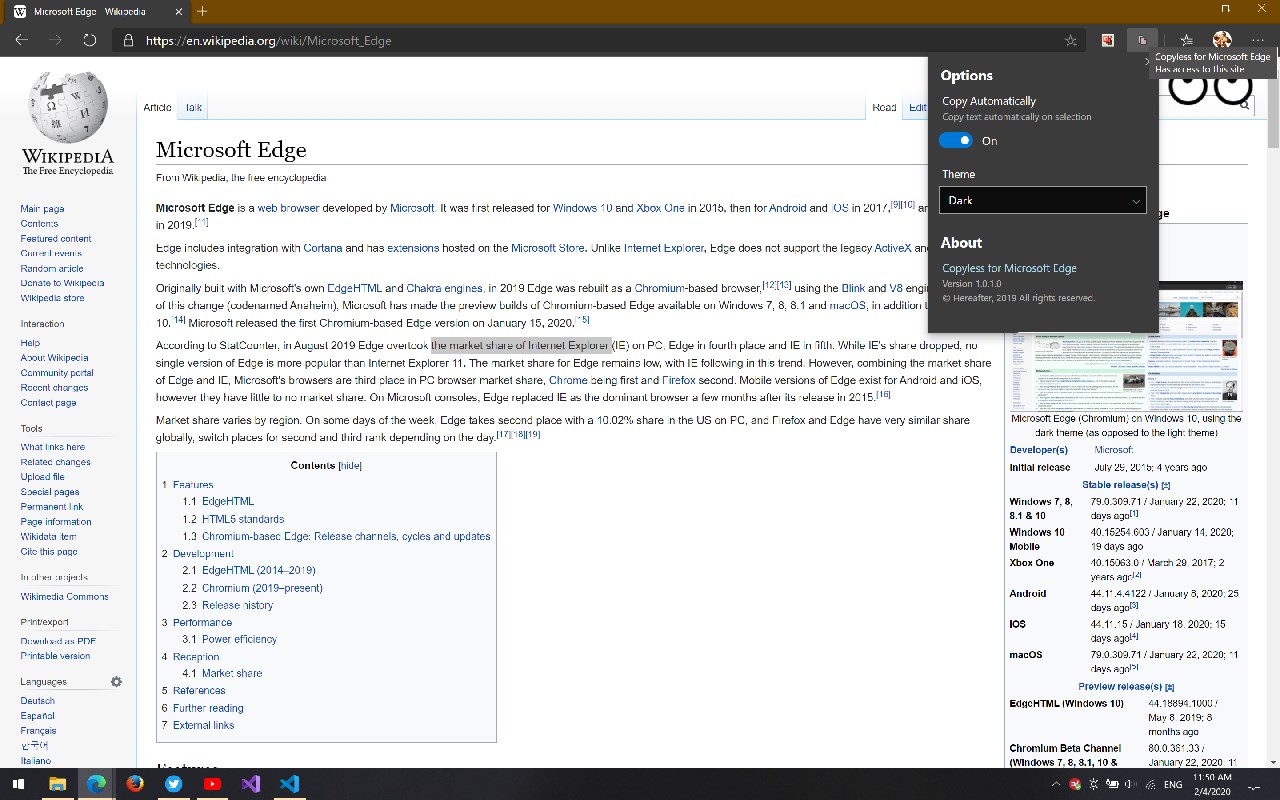Select the Read tab on article
The width and height of the screenshot is (1280, 800).
click(x=884, y=107)
